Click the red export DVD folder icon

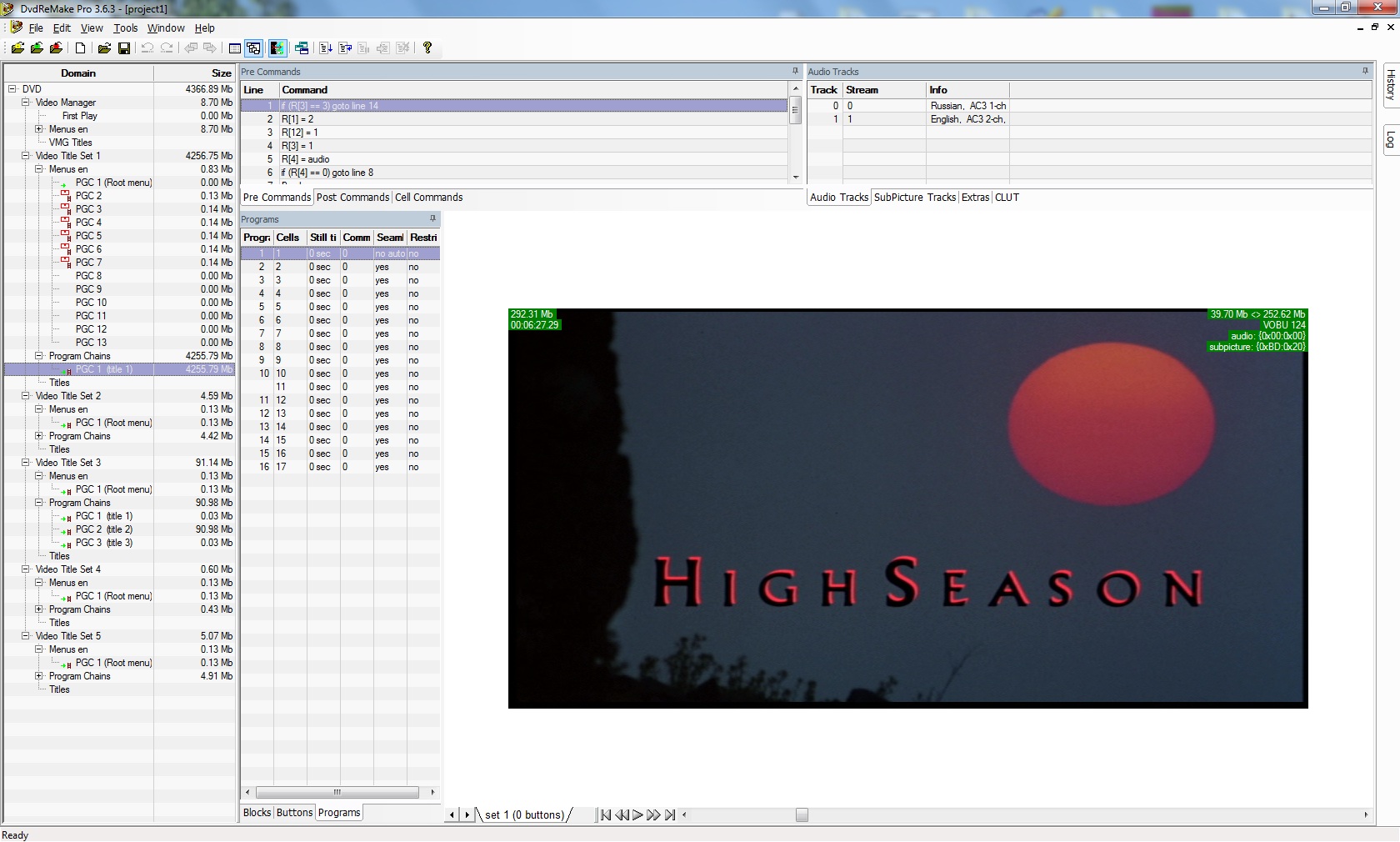pyautogui.click(x=56, y=48)
